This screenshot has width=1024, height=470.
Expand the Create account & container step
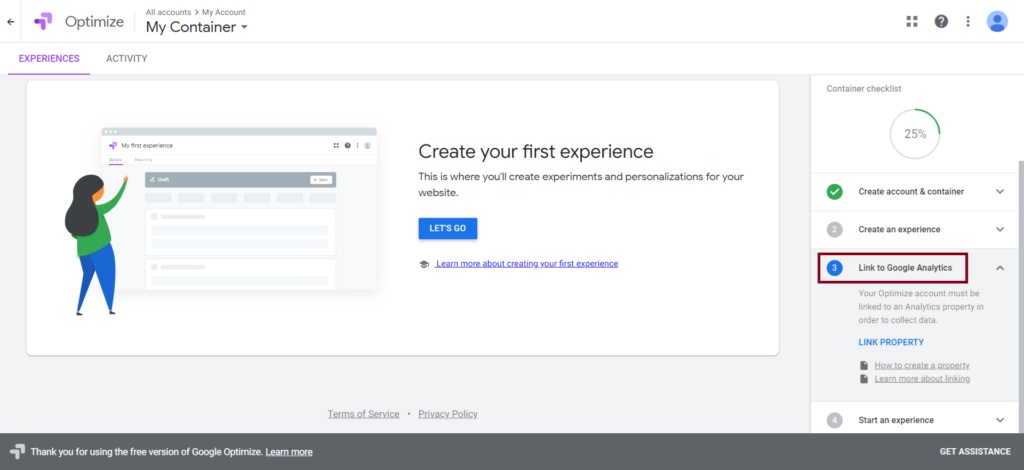pyautogui.click(x=999, y=191)
